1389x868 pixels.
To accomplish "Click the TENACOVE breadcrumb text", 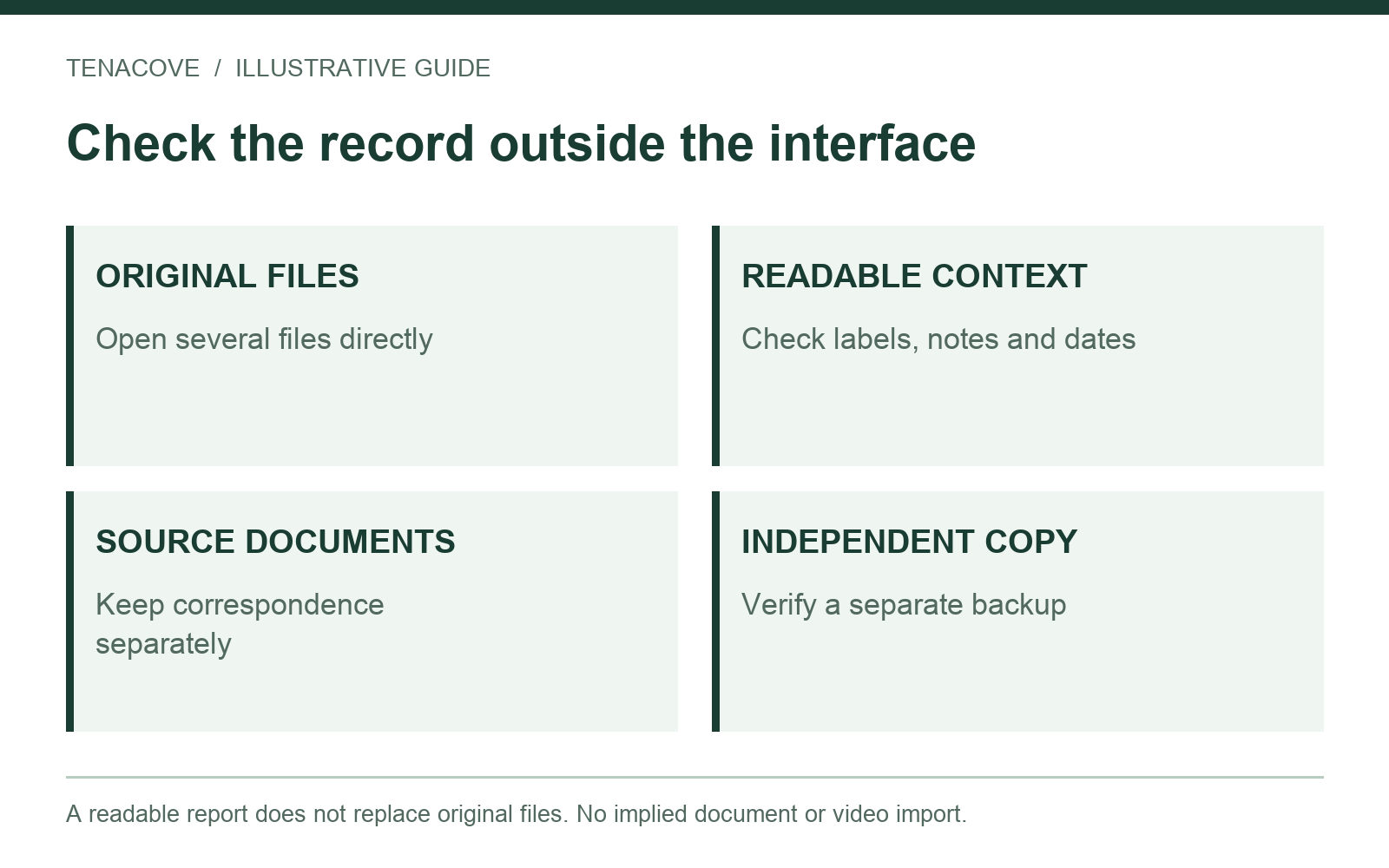I will pos(133,69).
